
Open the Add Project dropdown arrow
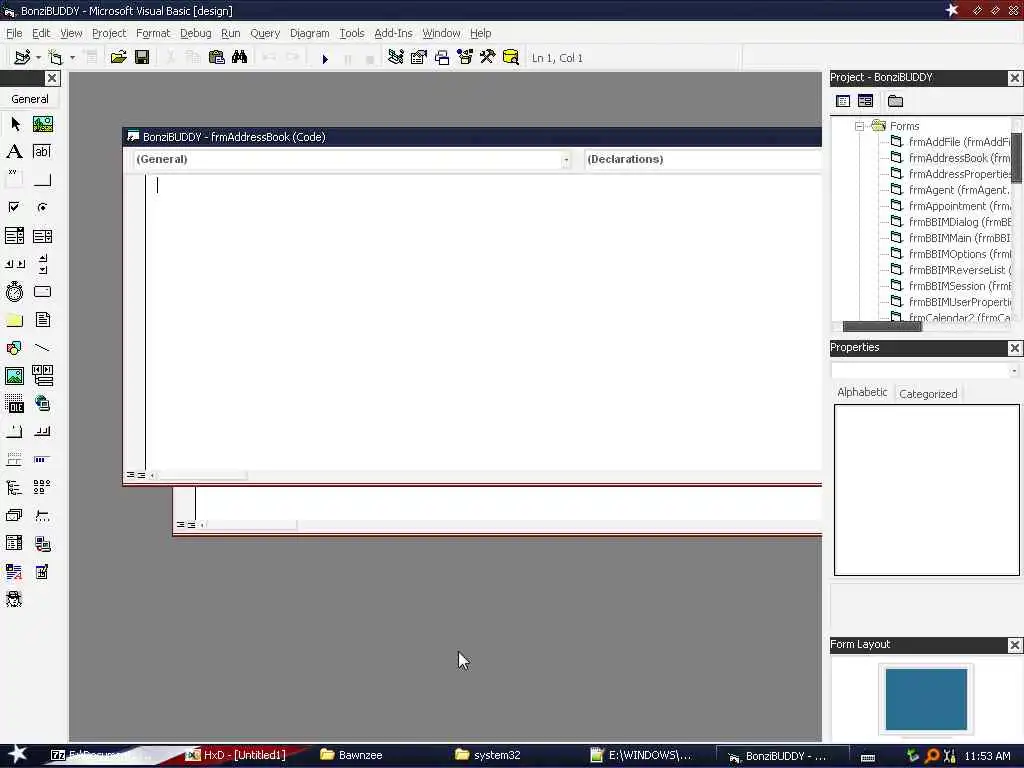point(38,58)
